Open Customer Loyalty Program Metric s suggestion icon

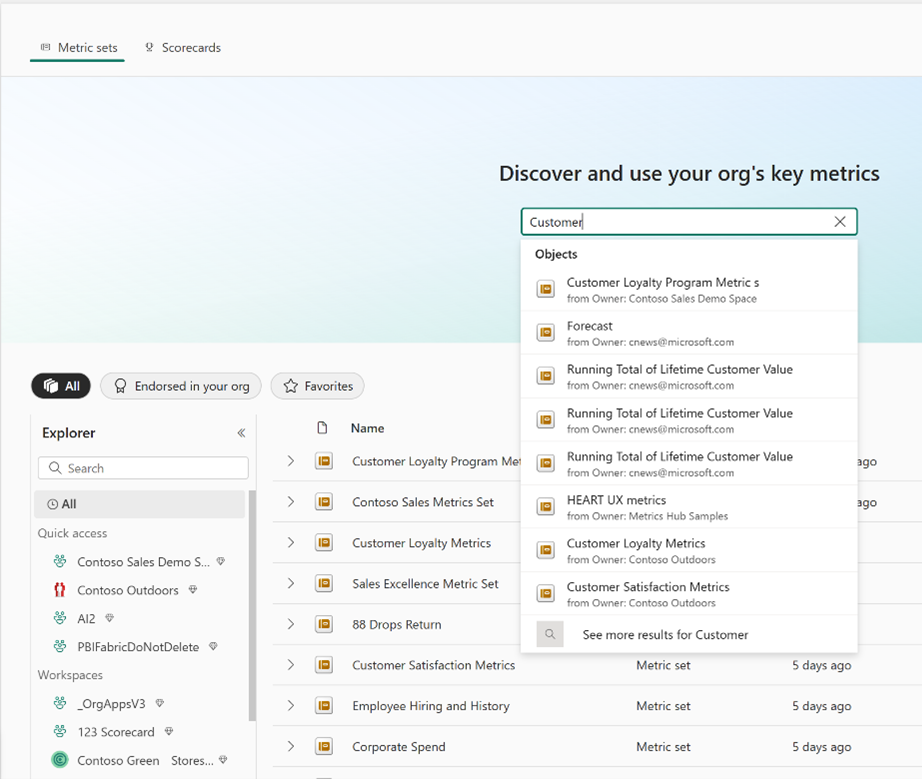546,289
